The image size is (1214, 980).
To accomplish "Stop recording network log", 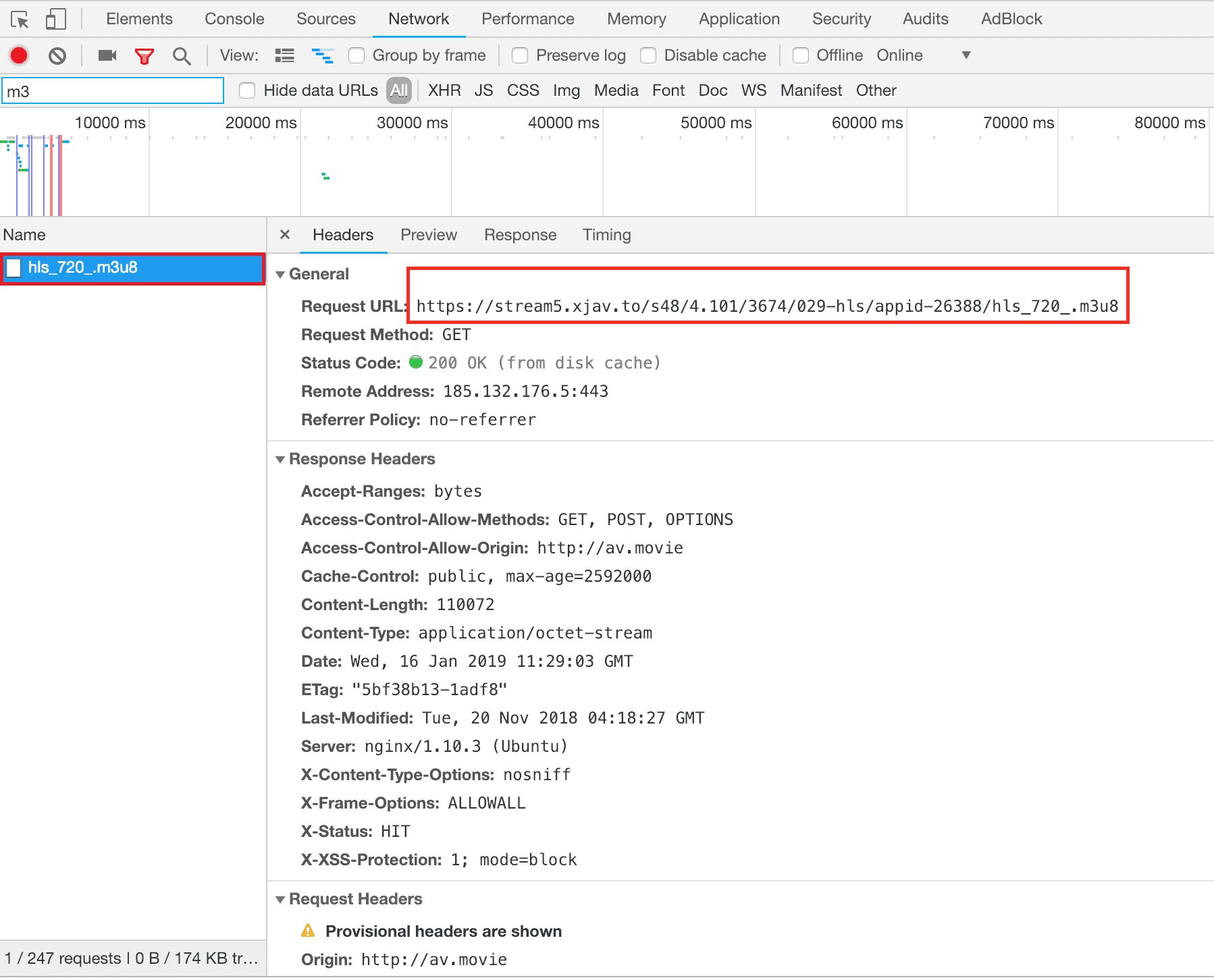I will (18, 55).
